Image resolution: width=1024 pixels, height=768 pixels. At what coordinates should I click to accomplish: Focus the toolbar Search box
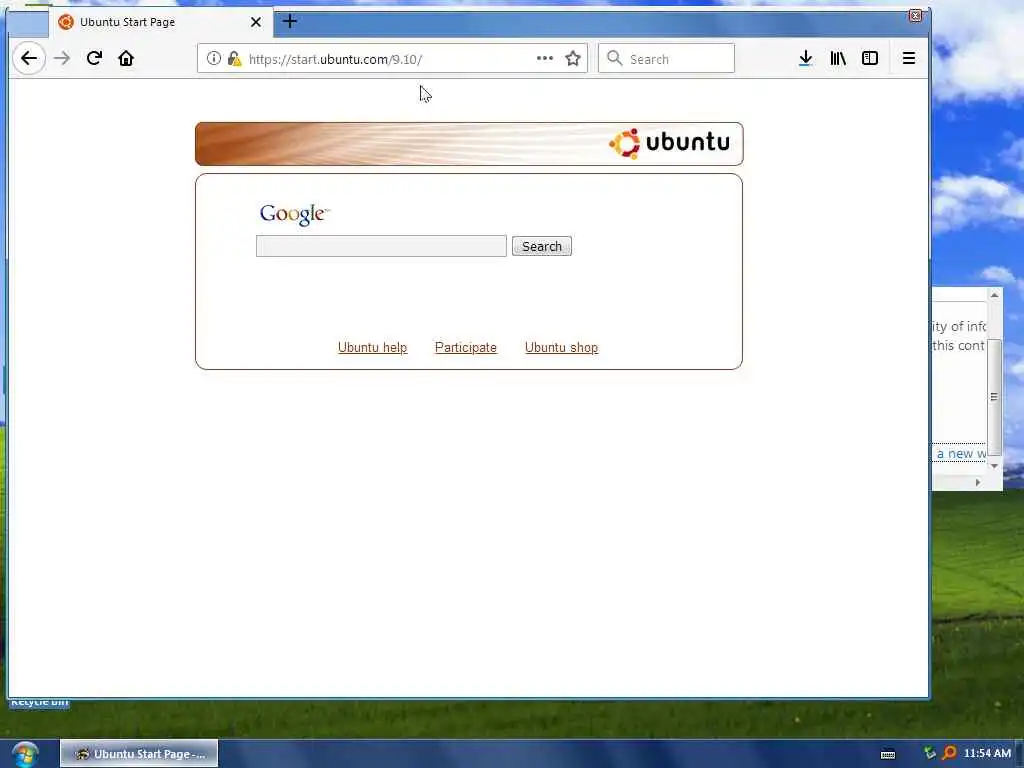tap(666, 59)
